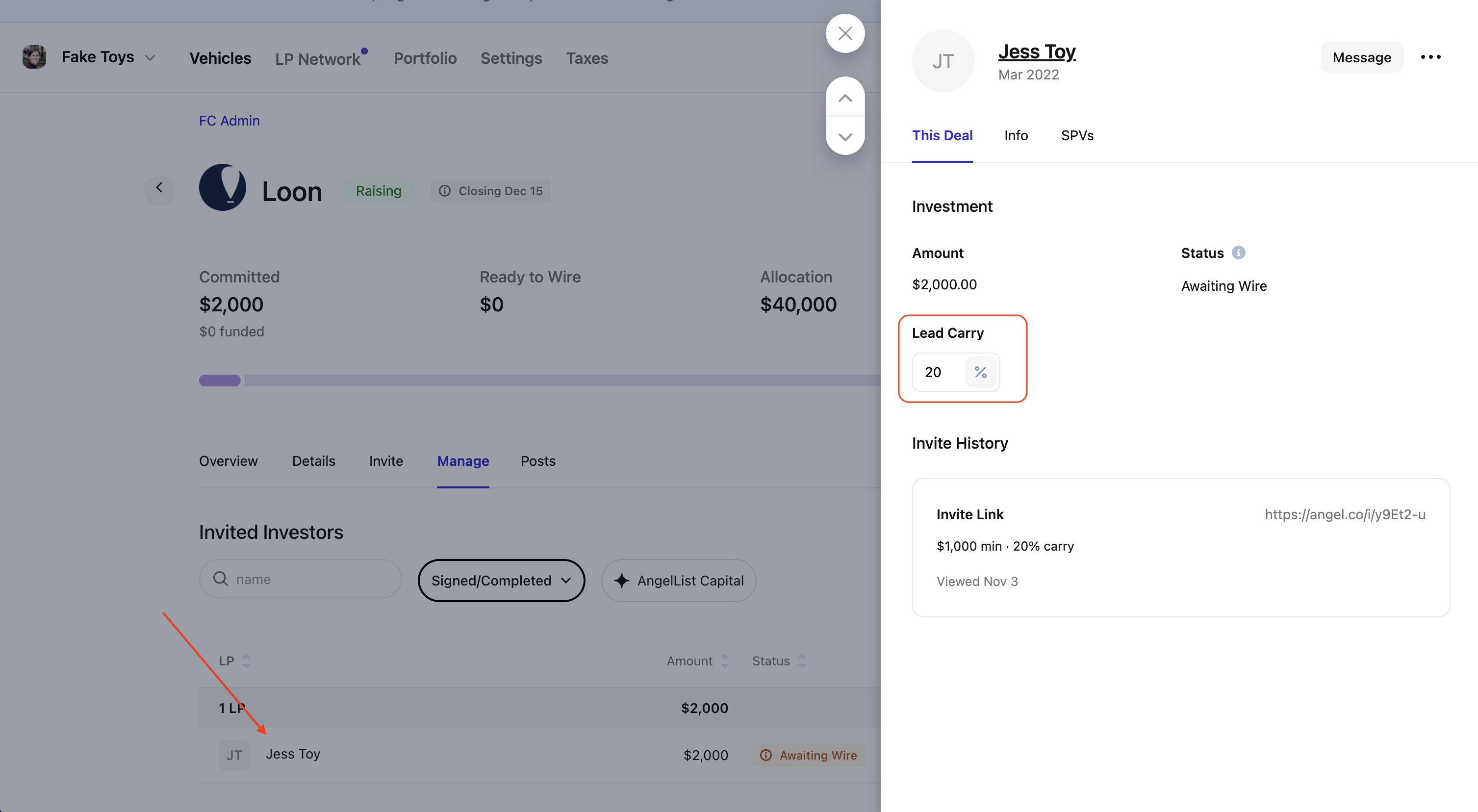Screen dimensions: 1478x812
Task: Click the $40,000 Allocation value
Action: [x=798, y=304]
